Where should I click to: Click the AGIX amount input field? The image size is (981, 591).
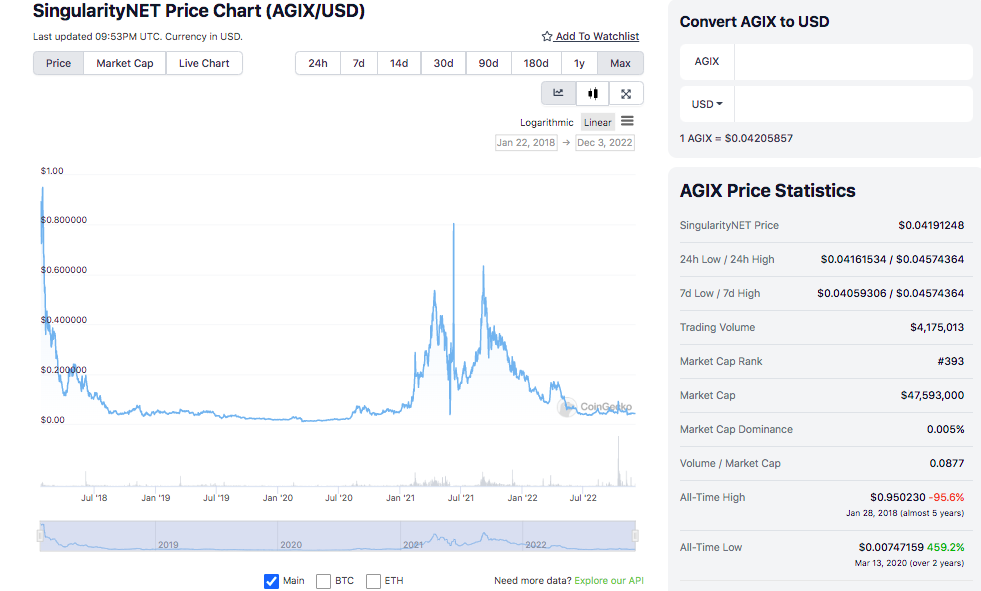point(853,61)
